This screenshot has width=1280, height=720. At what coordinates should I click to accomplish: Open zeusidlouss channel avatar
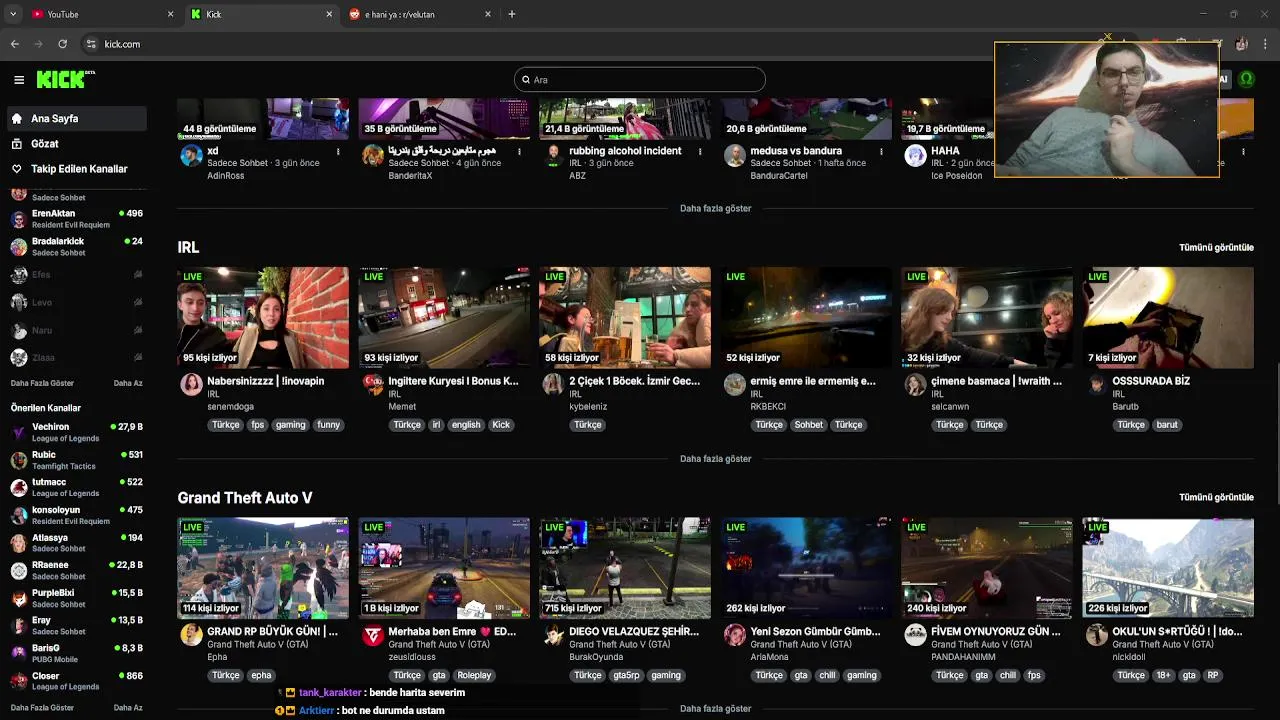click(372, 635)
